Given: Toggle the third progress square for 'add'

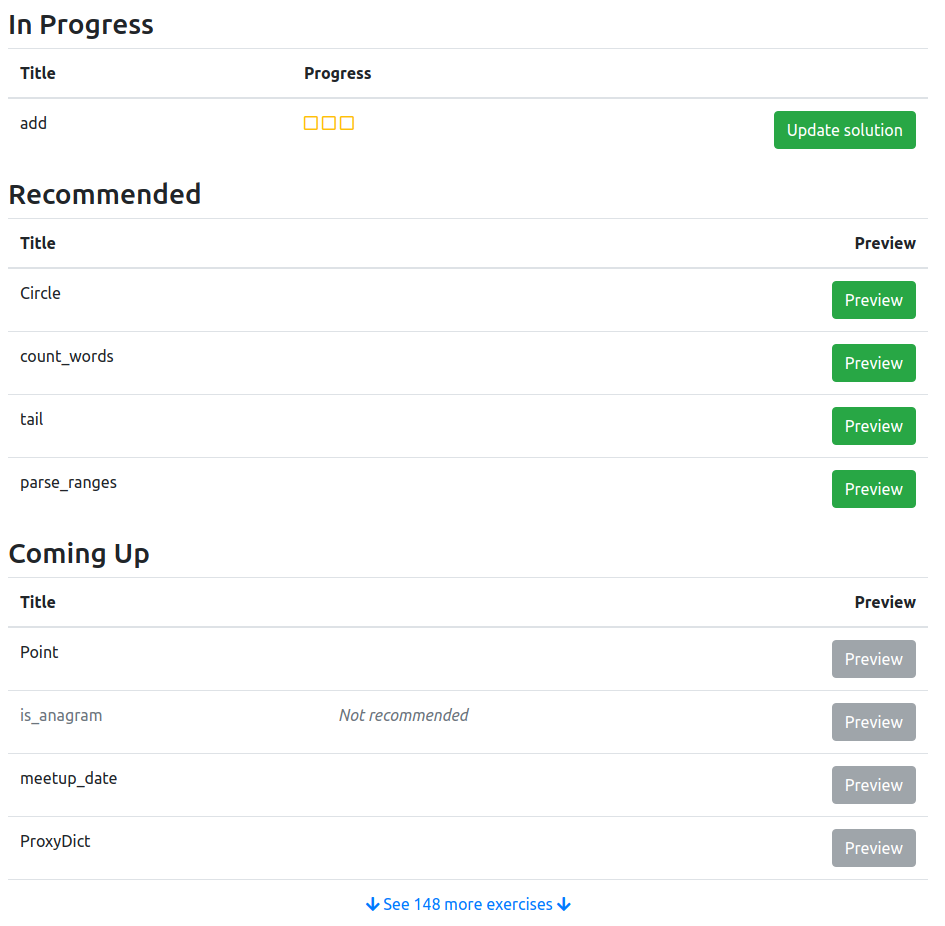Looking at the screenshot, I should [347, 122].
